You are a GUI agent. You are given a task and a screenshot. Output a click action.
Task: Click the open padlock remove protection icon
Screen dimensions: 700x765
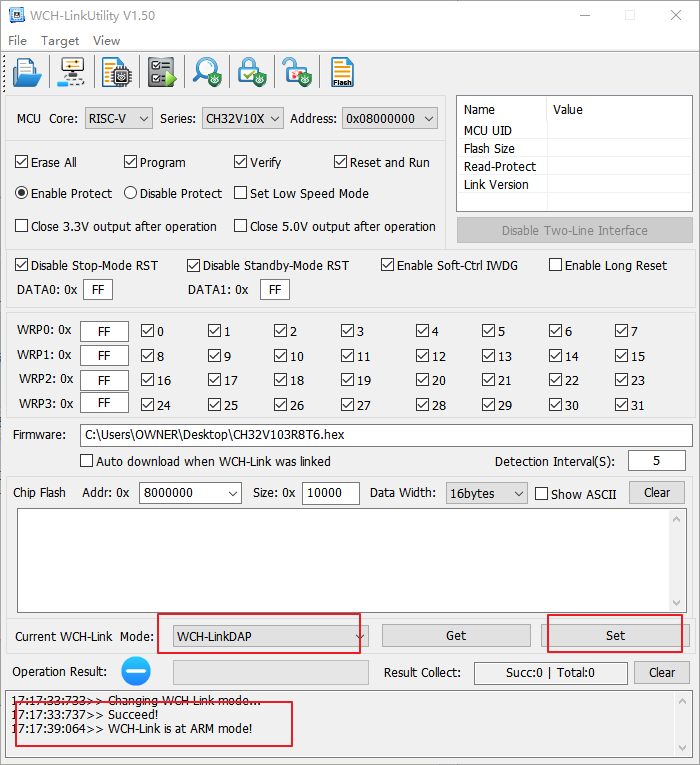click(x=296, y=73)
